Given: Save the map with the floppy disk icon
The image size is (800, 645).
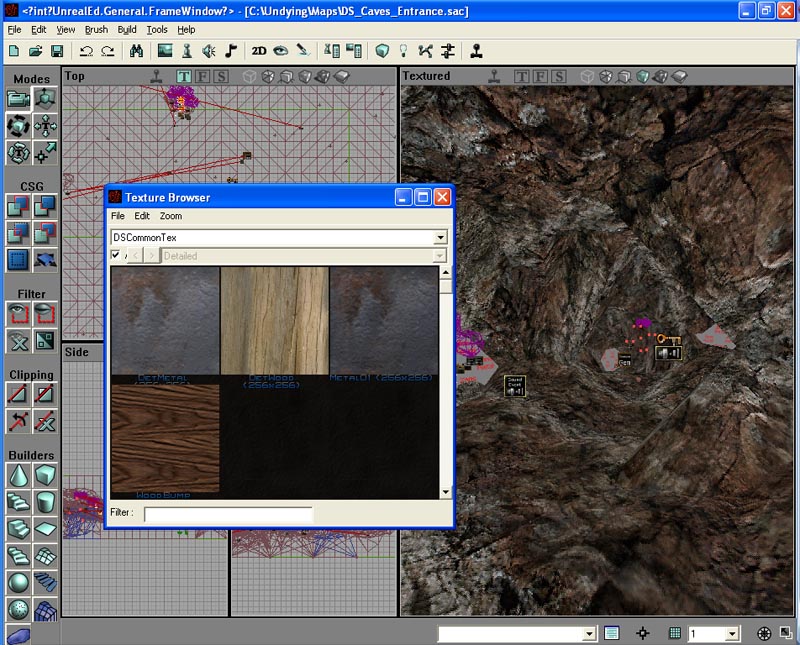Looking at the screenshot, I should click(x=57, y=51).
